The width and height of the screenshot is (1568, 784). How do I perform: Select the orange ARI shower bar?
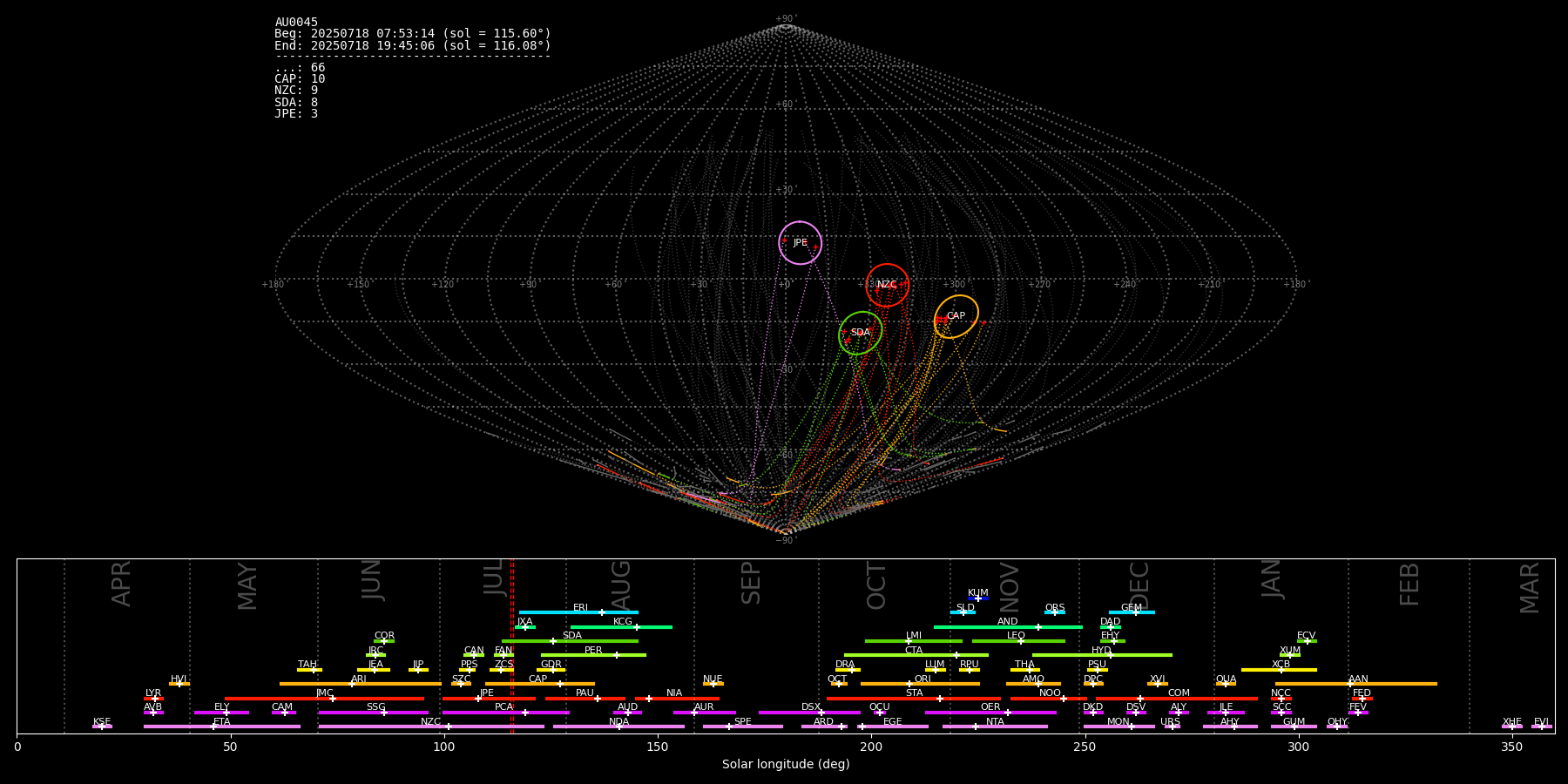360,684
